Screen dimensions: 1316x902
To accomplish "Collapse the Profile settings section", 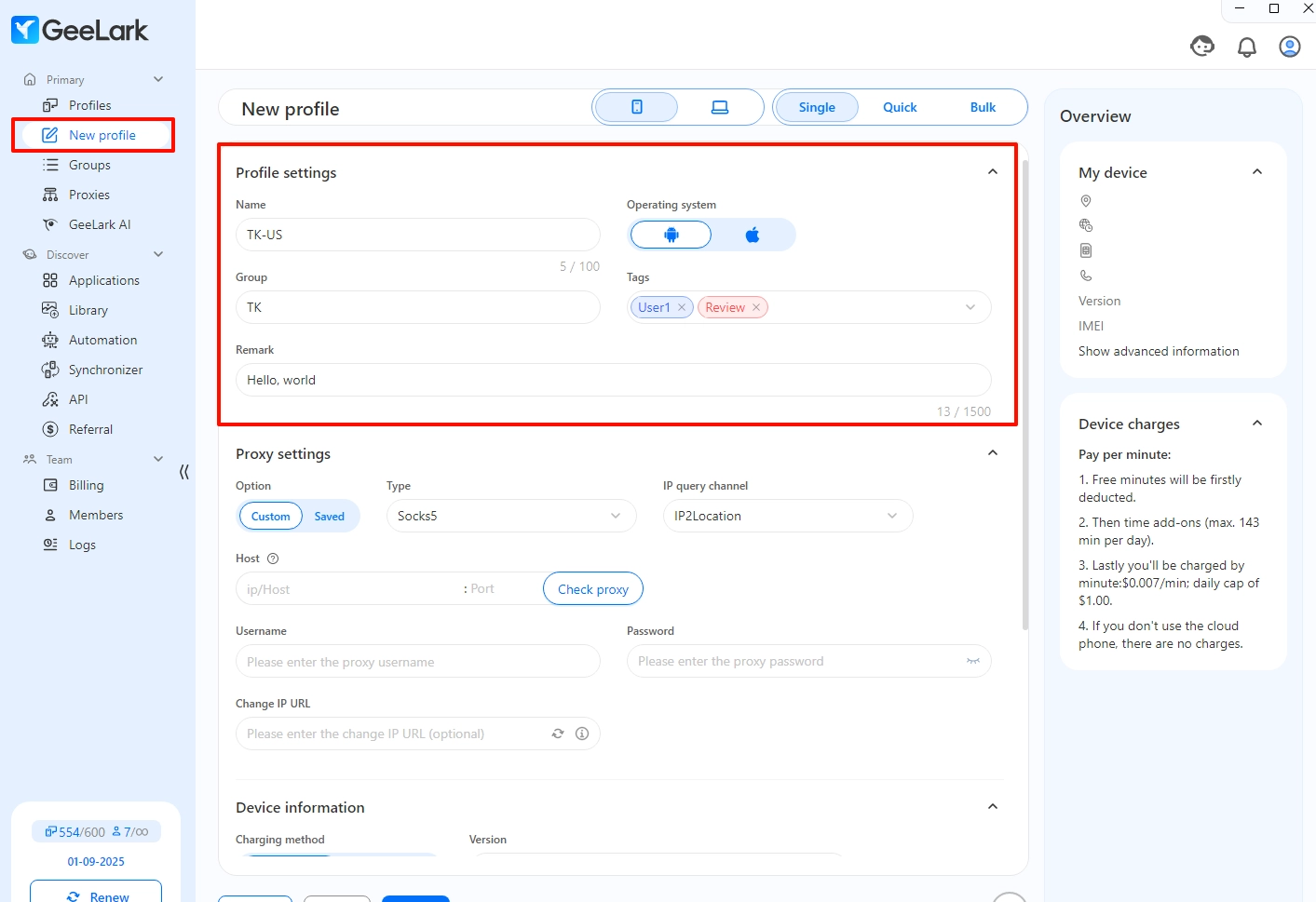I will [x=992, y=172].
